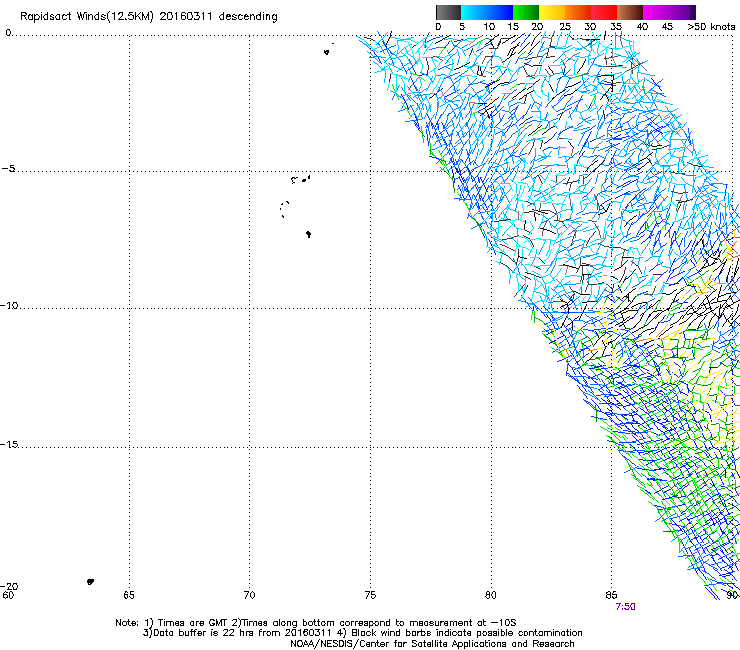Click the 'Data buffer is 22 hrs' note line
Image resolution: width=740 pixels, height=650 pixels.
[362, 633]
